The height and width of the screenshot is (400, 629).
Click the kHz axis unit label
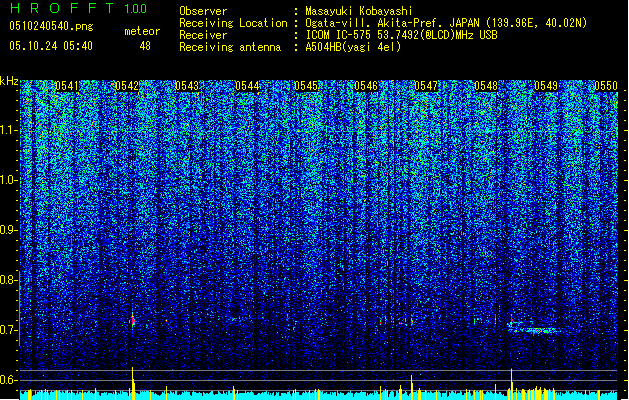tap(9, 81)
